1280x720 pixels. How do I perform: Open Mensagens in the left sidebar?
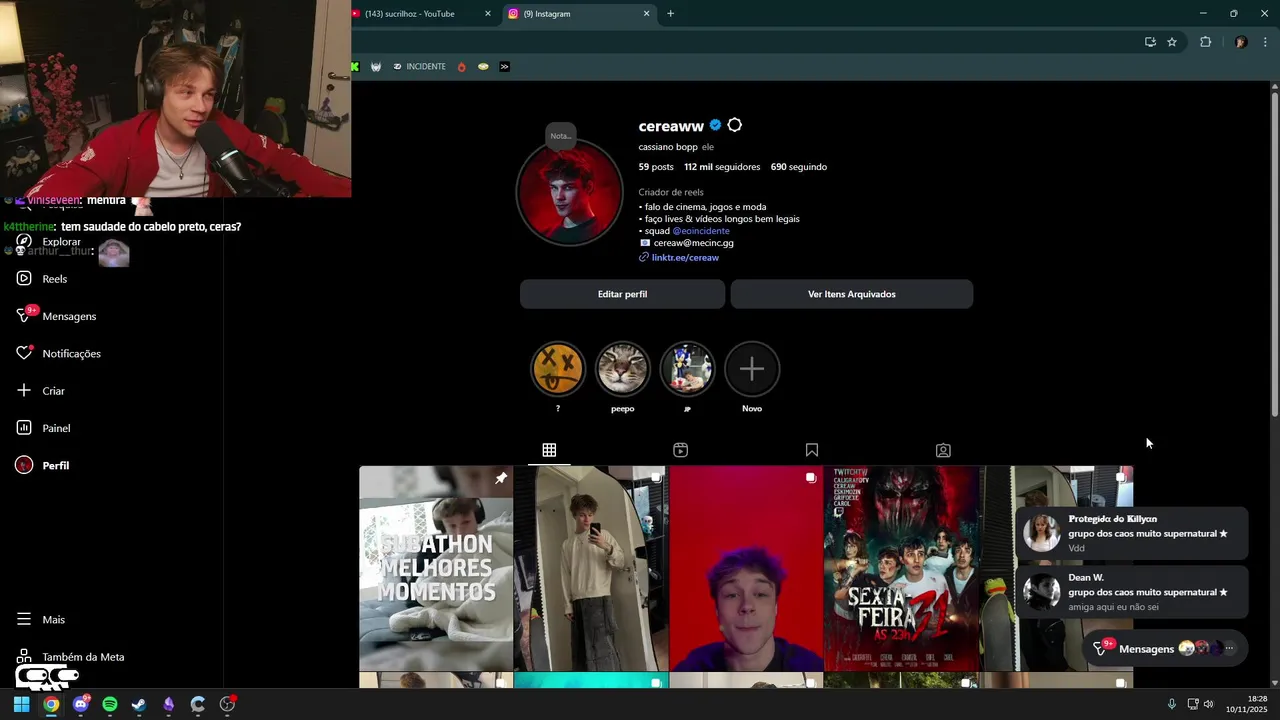pyautogui.click(x=56, y=316)
